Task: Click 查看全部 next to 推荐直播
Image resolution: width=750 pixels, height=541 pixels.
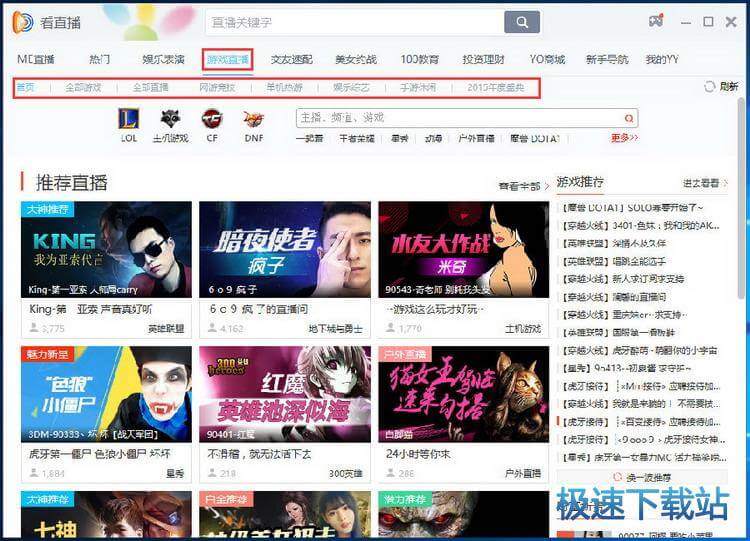Action: tap(523, 186)
